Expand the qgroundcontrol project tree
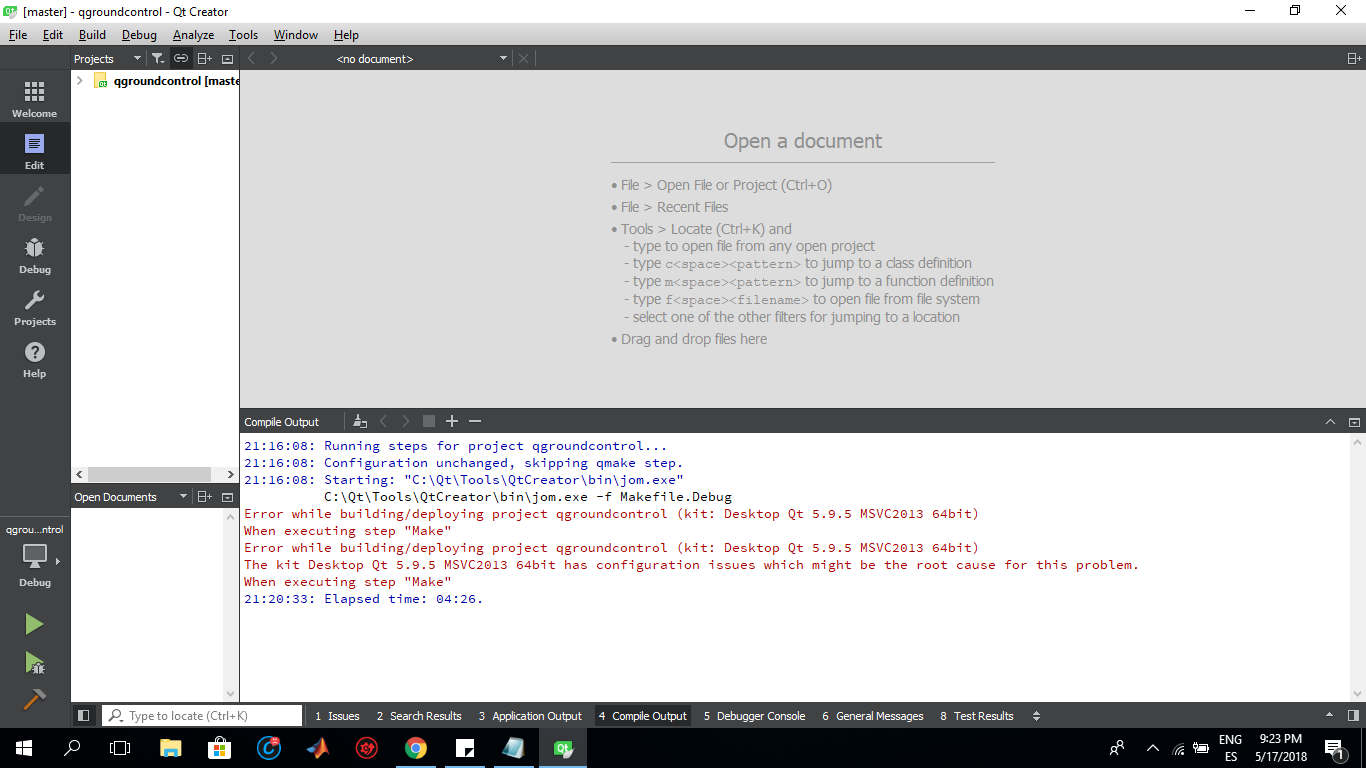 [x=80, y=81]
